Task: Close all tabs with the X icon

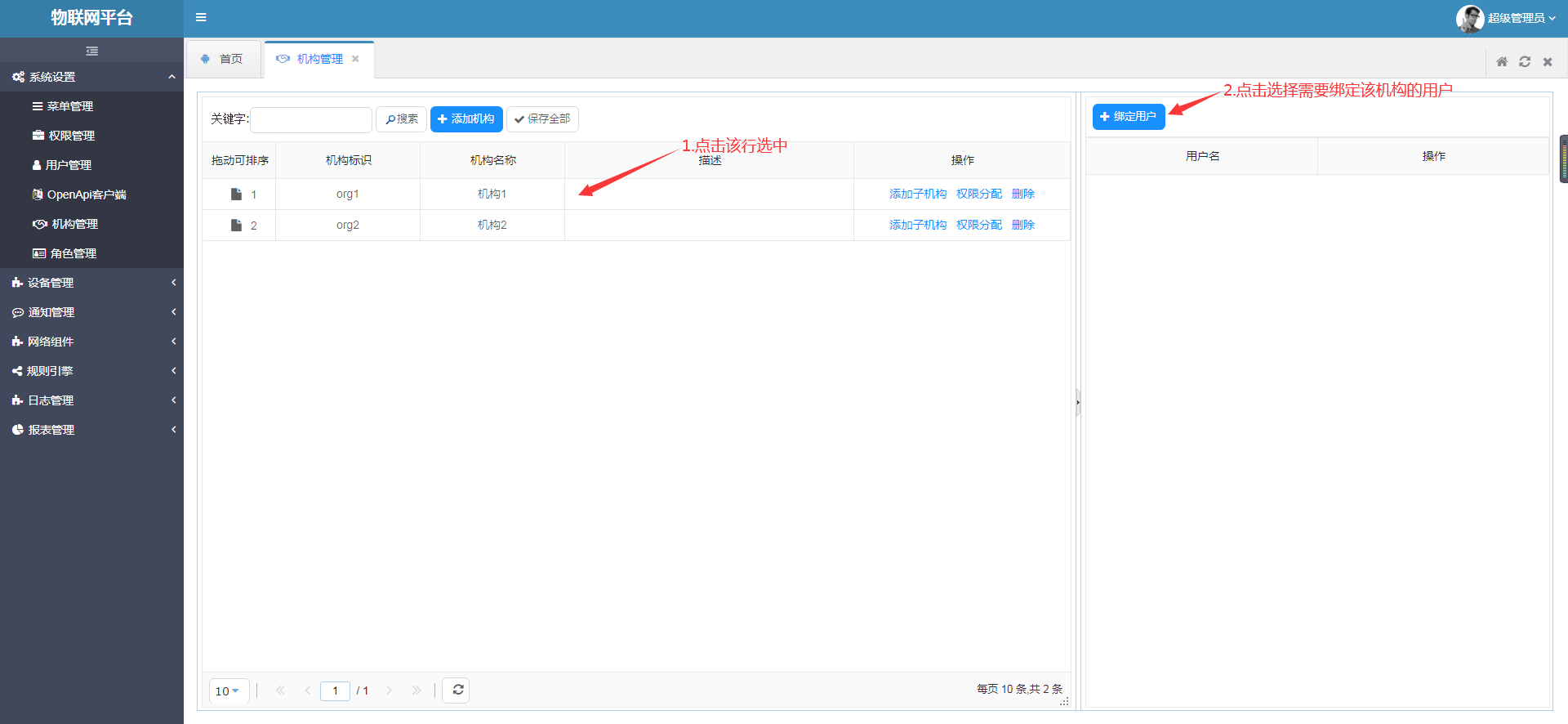Action: pos(1547,61)
